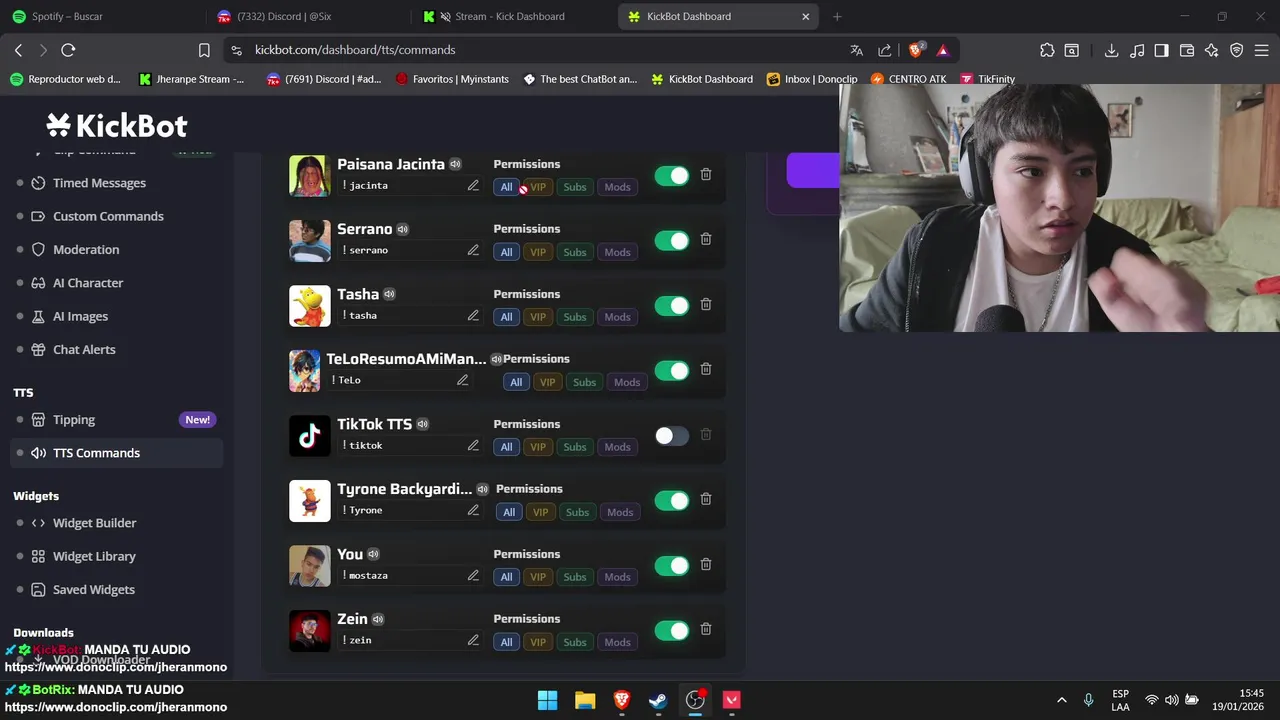Delete the Tasha voice with trash icon
The width and height of the screenshot is (1280, 720).
pyautogui.click(x=706, y=304)
